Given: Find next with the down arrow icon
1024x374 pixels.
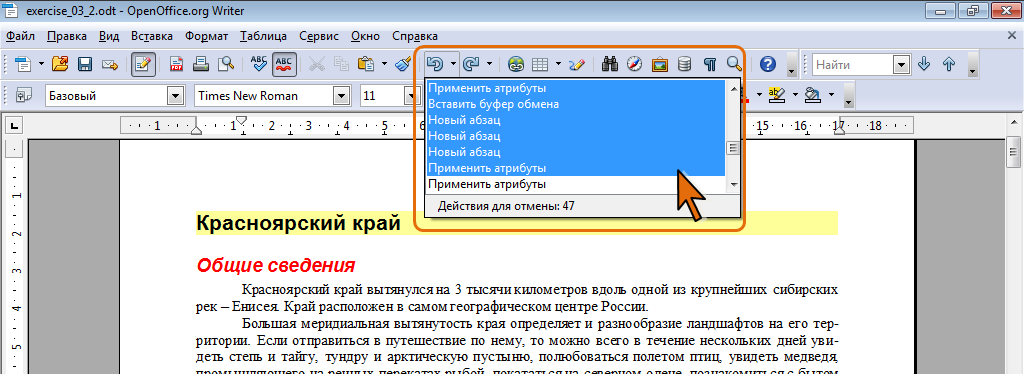Looking at the screenshot, I should (x=924, y=64).
